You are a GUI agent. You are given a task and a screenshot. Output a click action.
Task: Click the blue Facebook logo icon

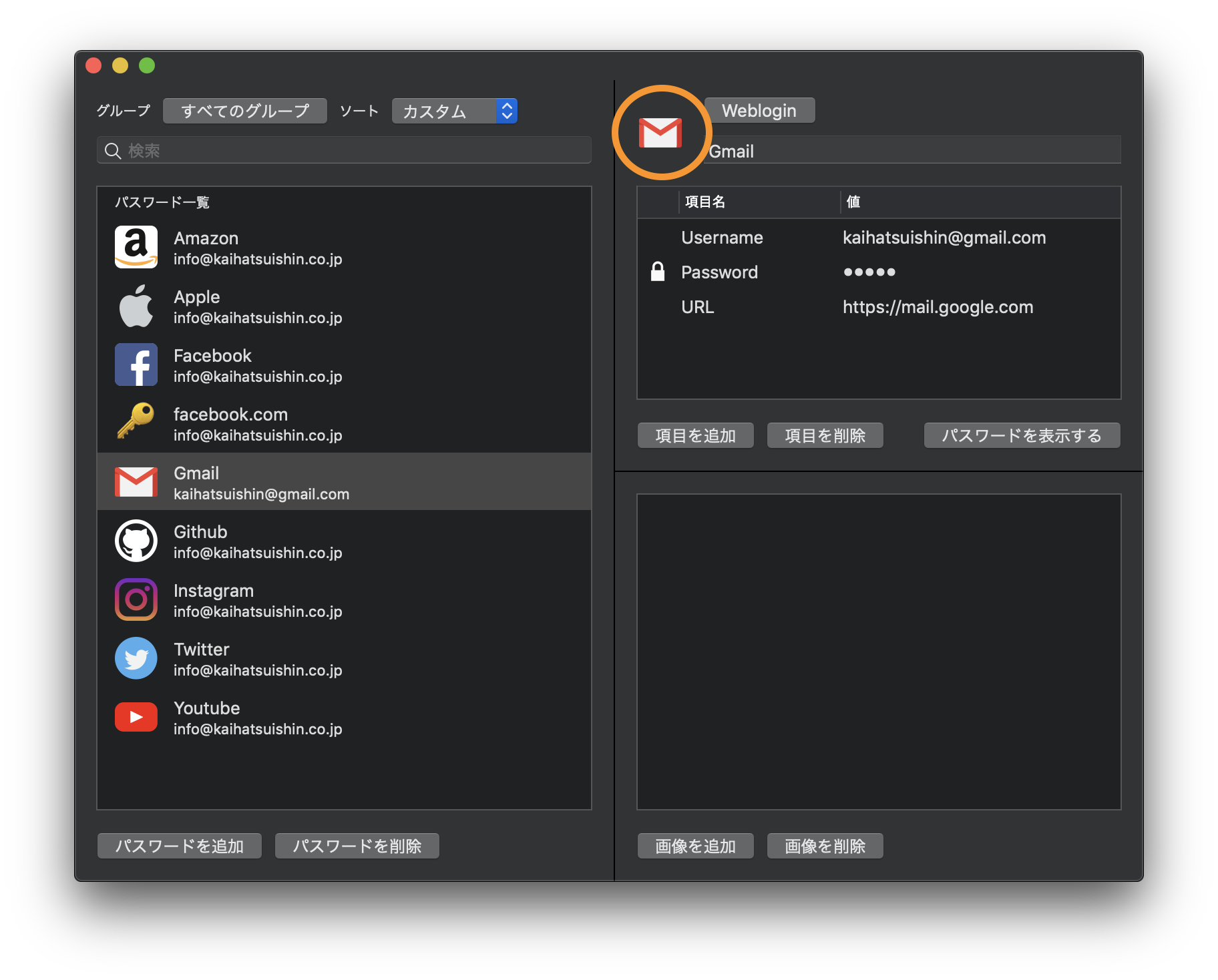point(136,364)
